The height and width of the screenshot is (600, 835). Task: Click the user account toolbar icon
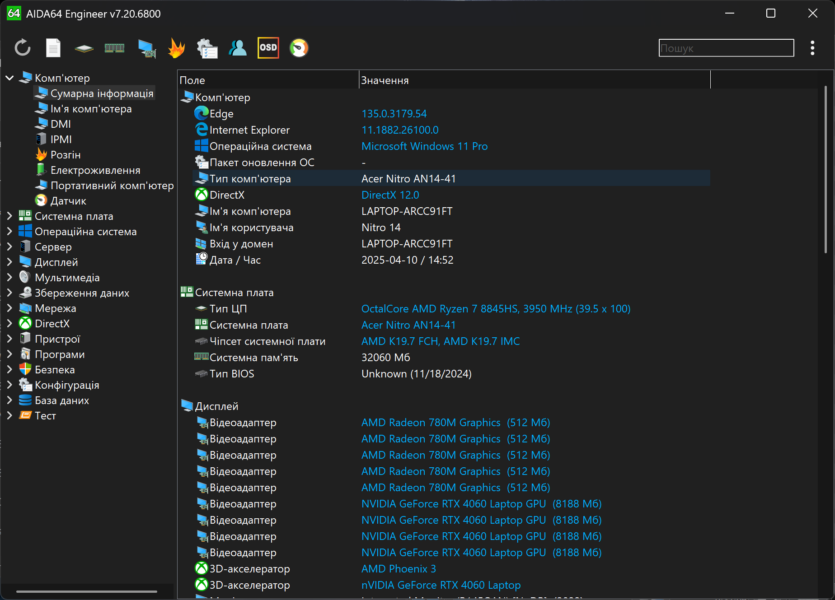238,48
